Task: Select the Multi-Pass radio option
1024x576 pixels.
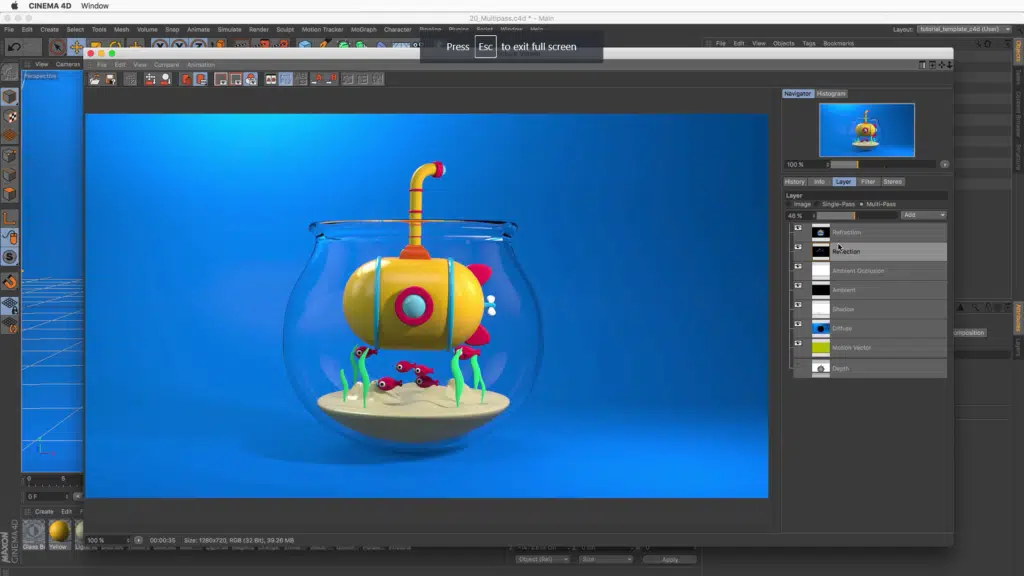Action: (862, 204)
